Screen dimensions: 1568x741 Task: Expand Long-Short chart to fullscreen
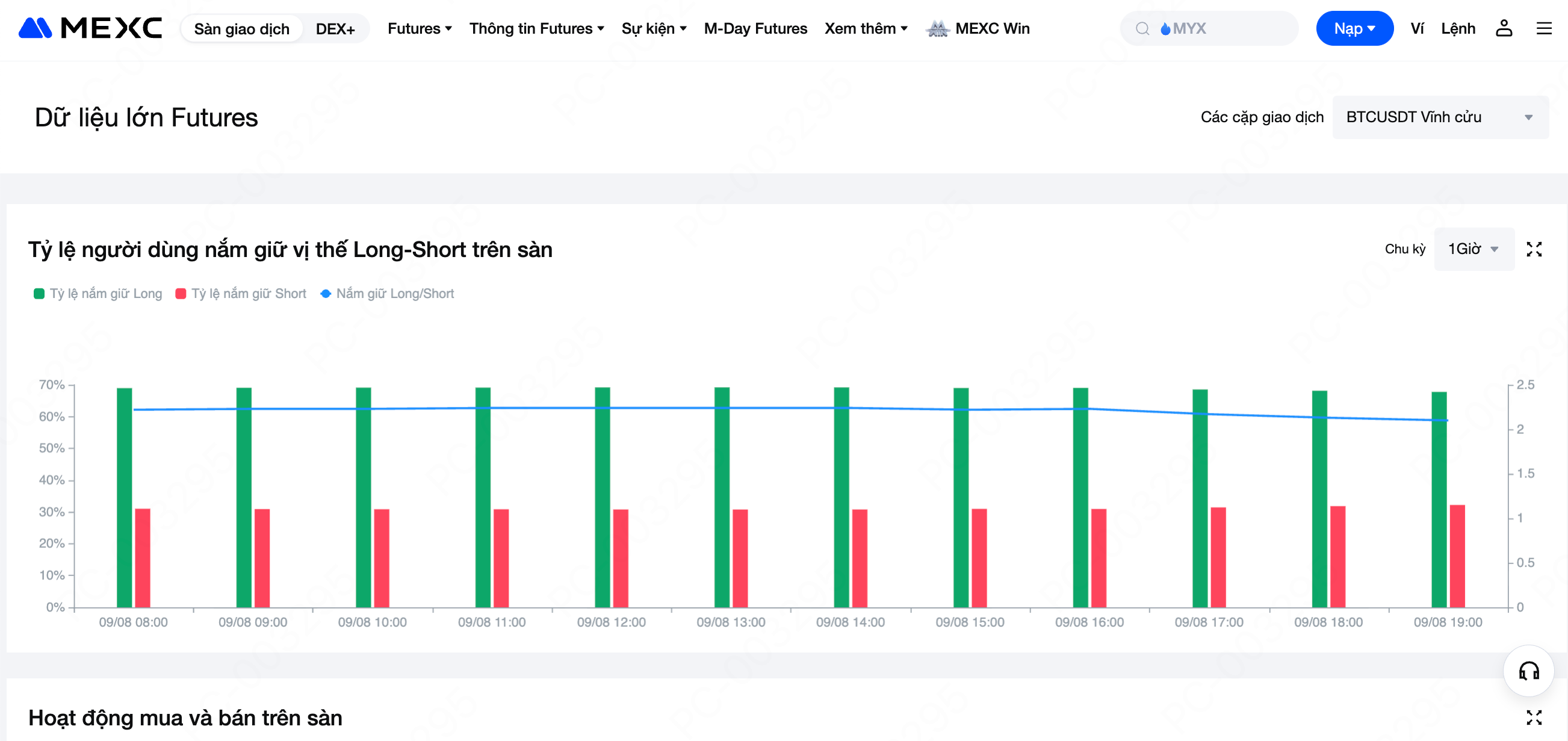click(1533, 249)
